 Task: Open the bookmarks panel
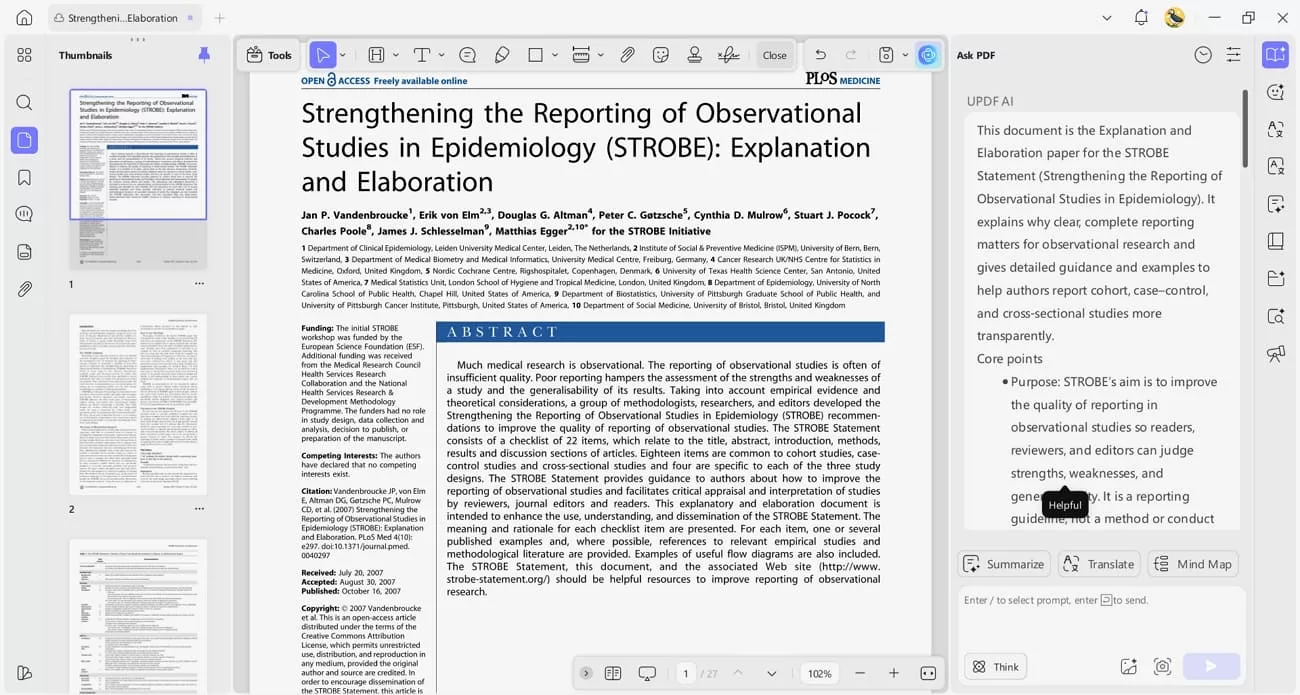click(x=24, y=177)
